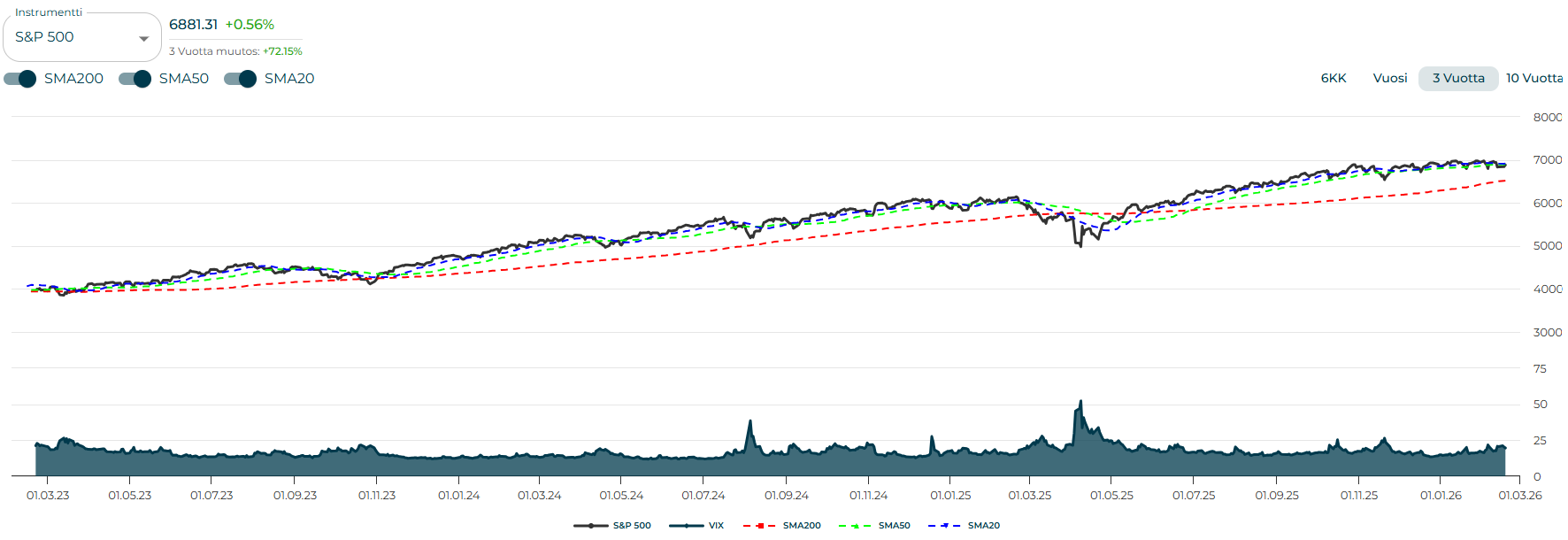Click the VIX legend marker icon
The height and width of the screenshot is (540, 1568).
coord(686,526)
